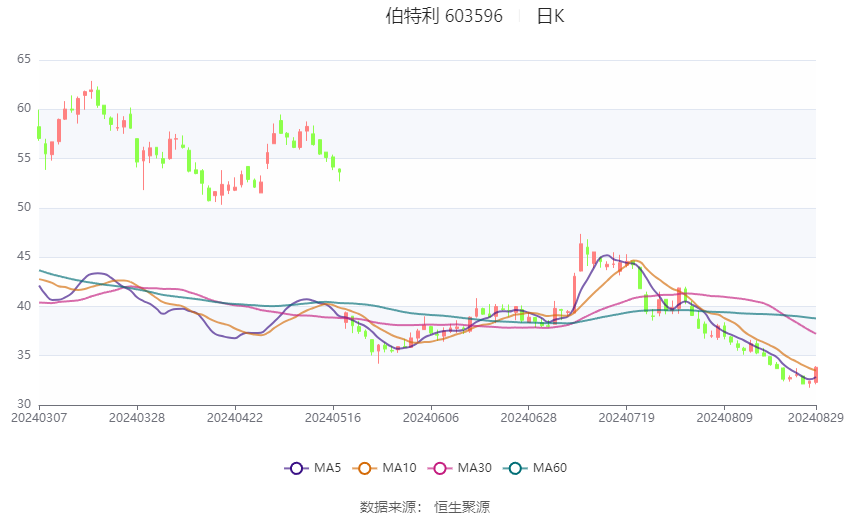Toggle the MA5 legend series
The height and width of the screenshot is (517, 850).
(x=313, y=468)
